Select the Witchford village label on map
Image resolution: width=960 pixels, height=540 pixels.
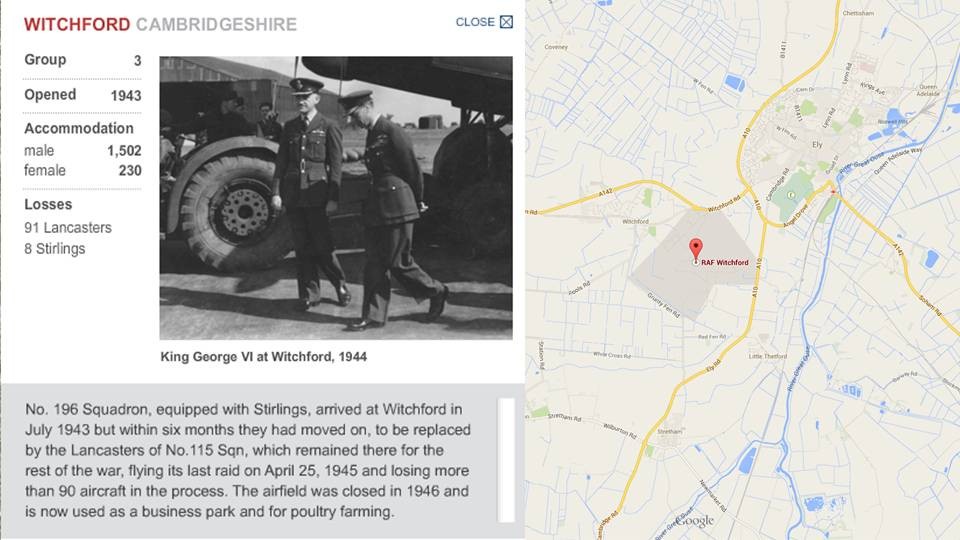click(635, 221)
